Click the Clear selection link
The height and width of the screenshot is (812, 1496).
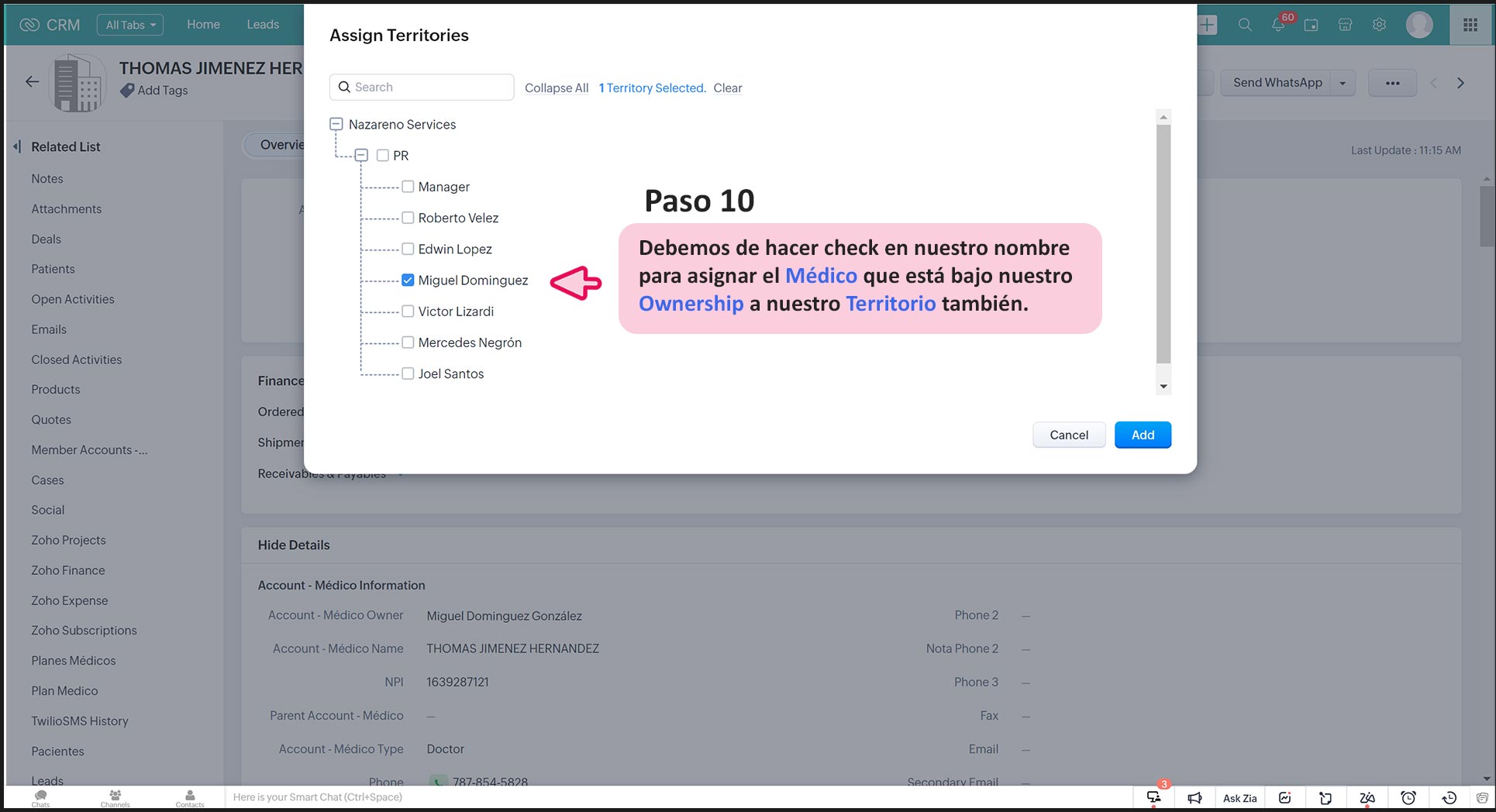tap(727, 88)
